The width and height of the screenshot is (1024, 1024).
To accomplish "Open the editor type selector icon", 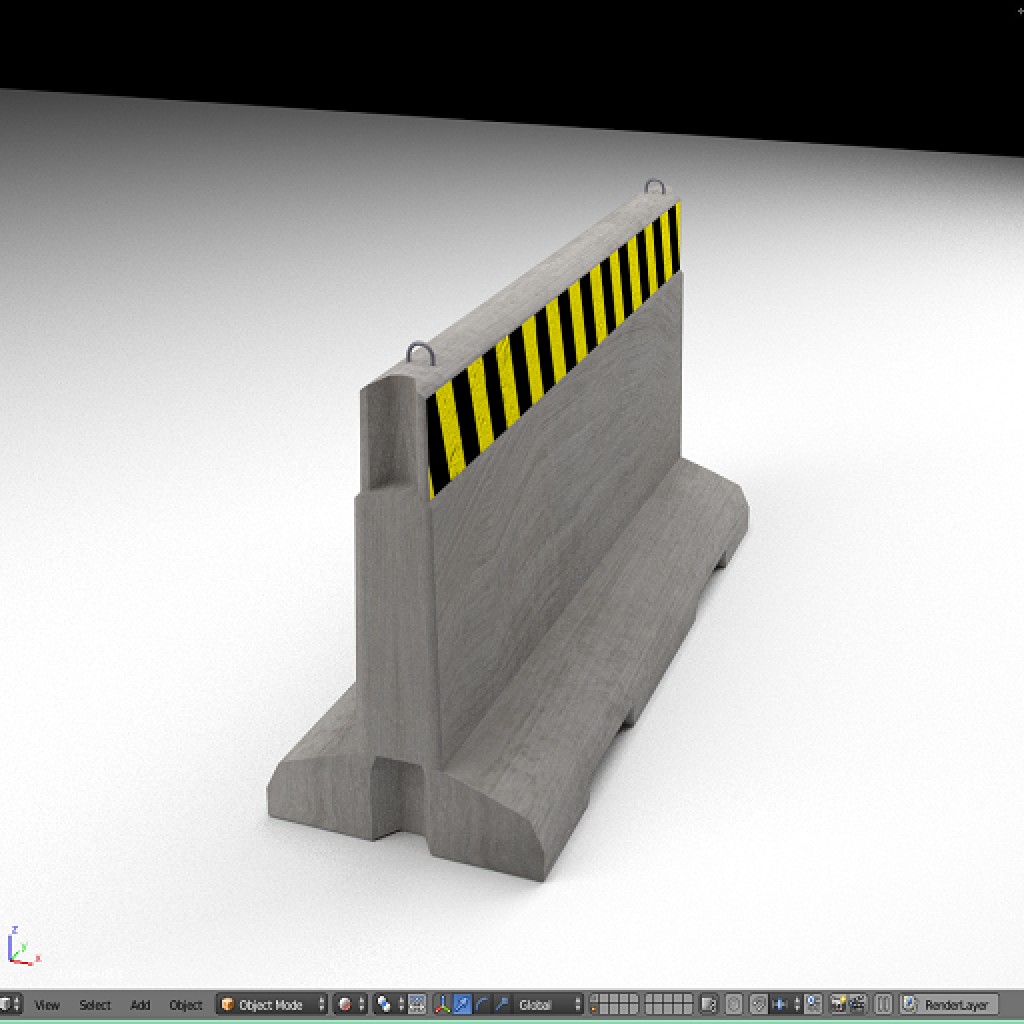I will point(8,1005).
